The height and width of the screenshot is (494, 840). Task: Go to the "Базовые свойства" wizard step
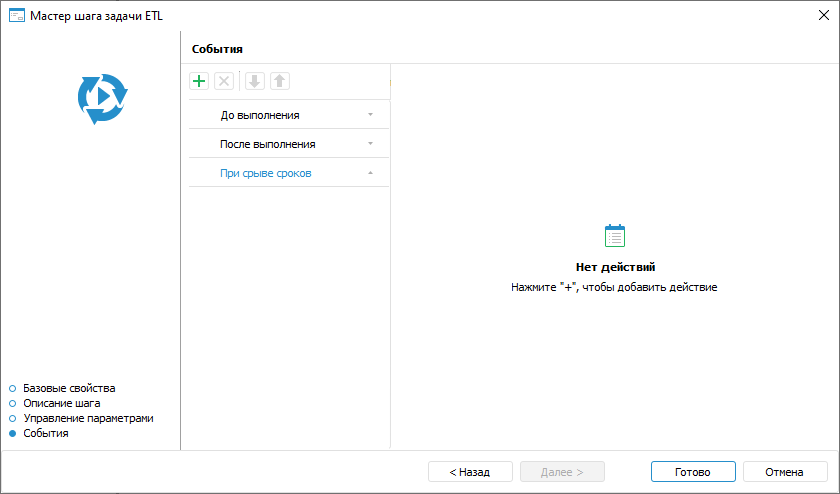pyautogui.click(x=69, y=388)
